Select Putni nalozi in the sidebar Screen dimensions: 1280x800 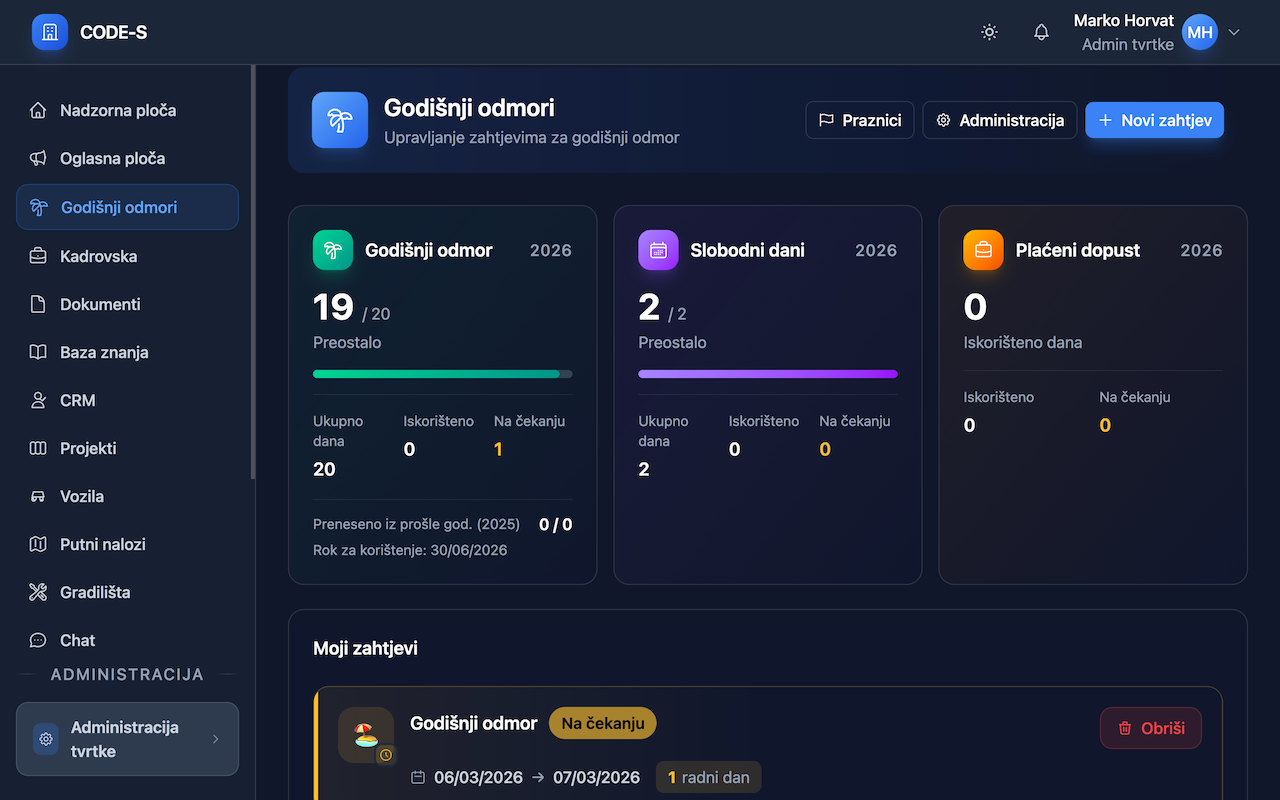click(x=102, y=544)
